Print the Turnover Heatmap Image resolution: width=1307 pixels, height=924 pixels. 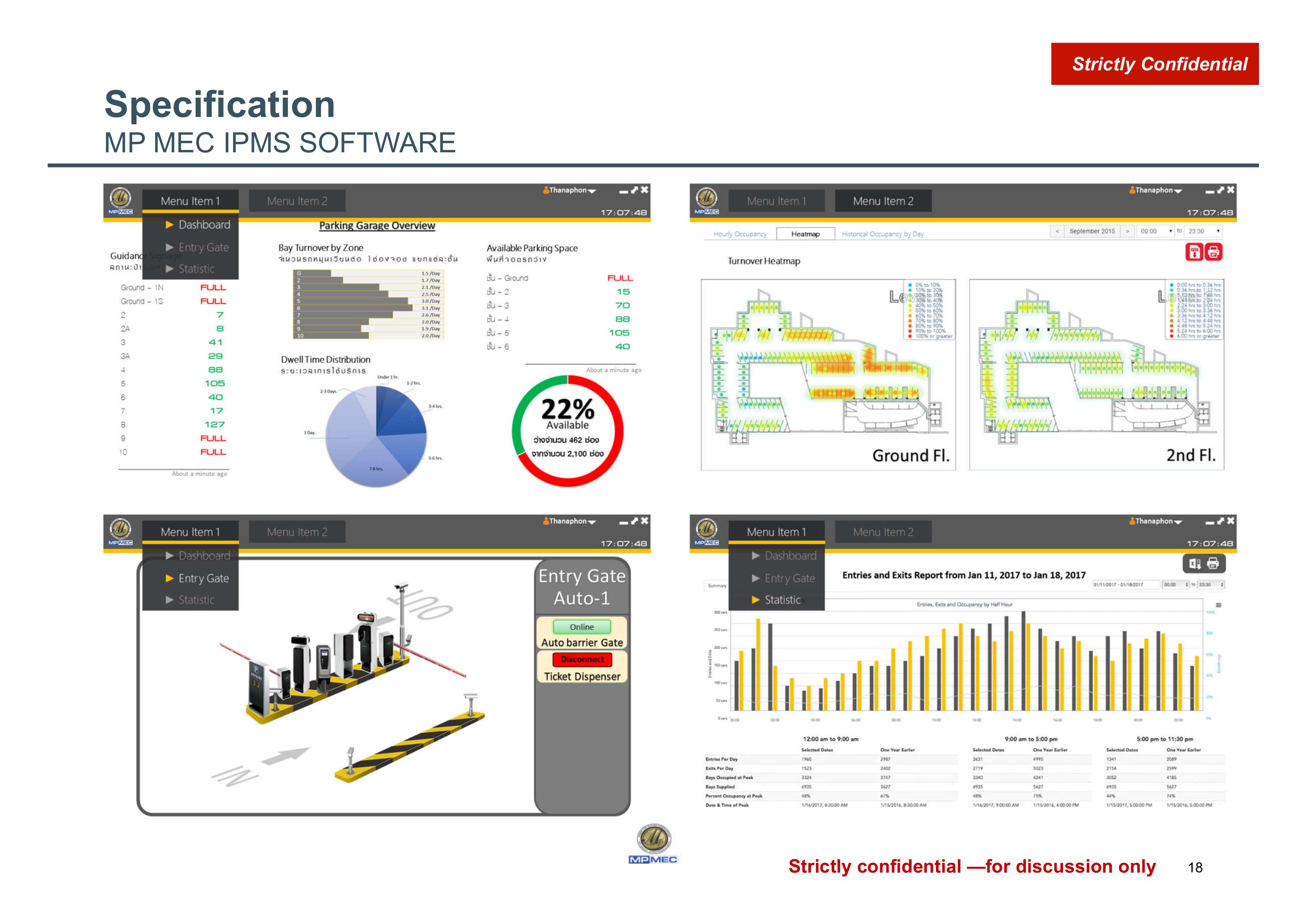tap(1213, 252)
